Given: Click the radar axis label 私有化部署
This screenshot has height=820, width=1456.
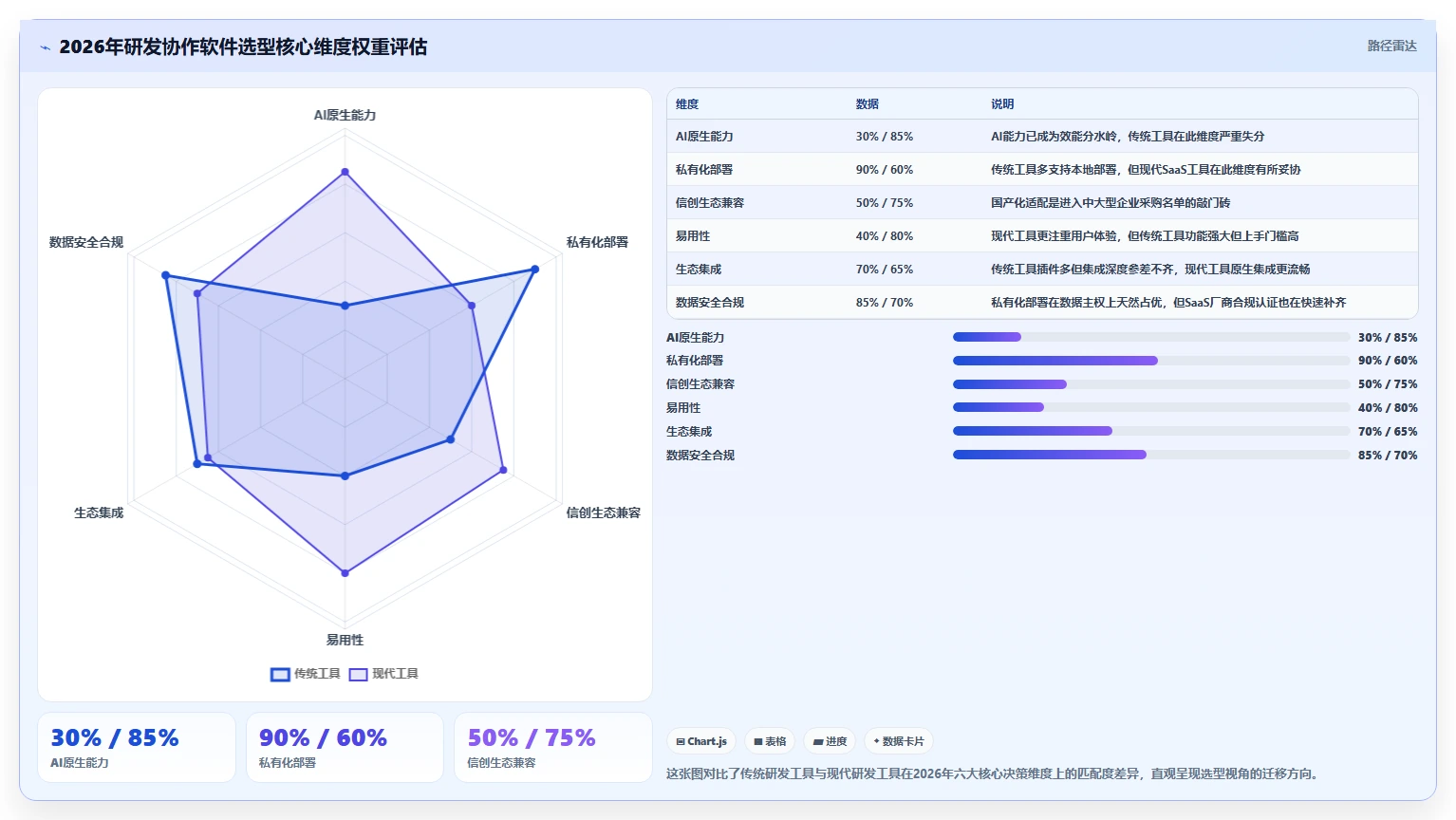Looking at the screenshot, I should point(597,242).
